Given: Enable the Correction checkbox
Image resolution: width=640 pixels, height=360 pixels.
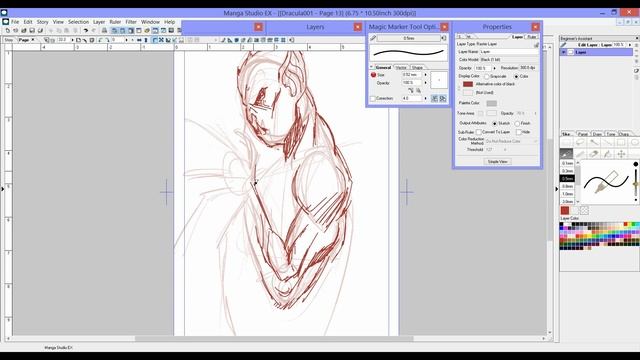Looking at the screenshot, I should click(373, 99).
